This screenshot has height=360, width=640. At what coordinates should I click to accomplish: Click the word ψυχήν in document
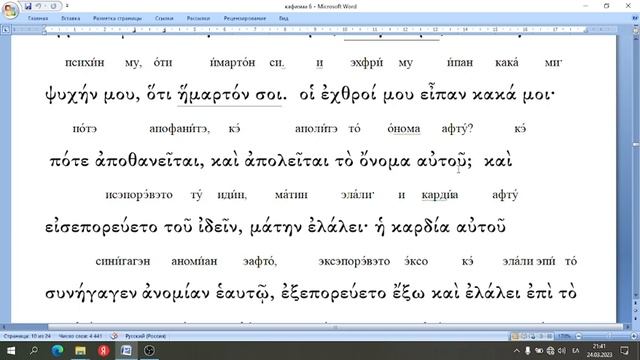point(72,95)
